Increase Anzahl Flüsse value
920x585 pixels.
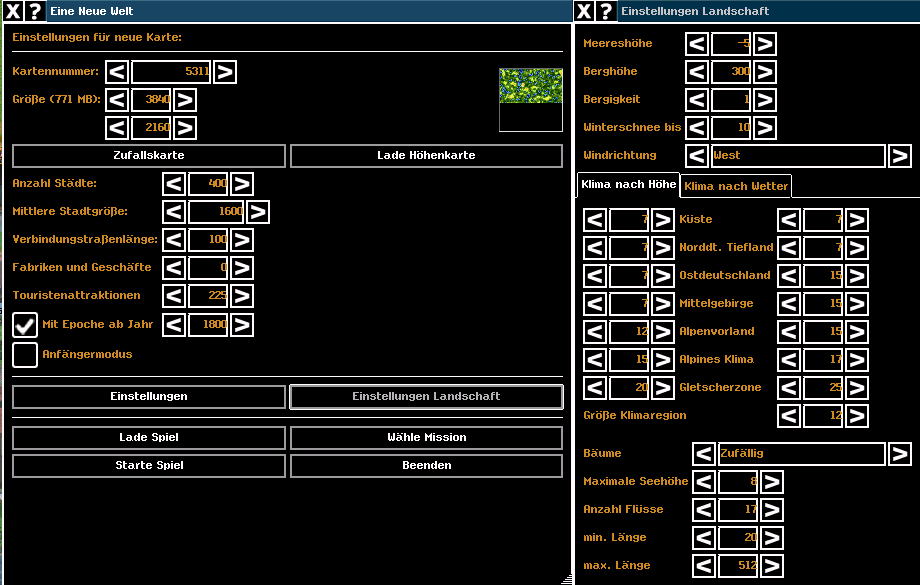tap(771, 510)
